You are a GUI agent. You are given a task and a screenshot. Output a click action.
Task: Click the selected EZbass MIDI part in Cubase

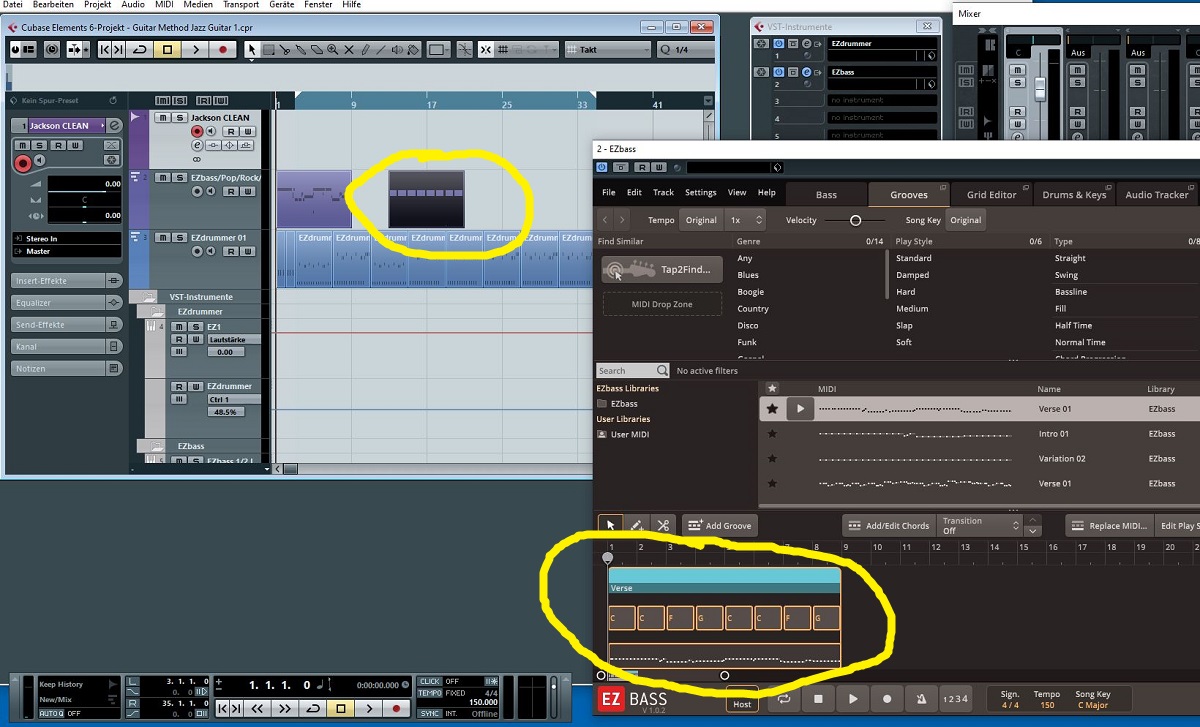tap(426, 199)
